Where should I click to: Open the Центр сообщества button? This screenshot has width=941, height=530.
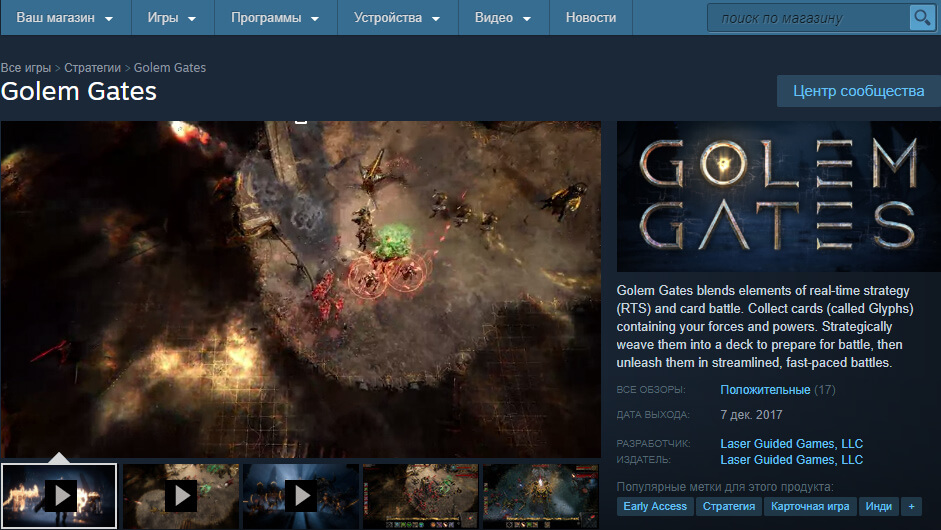tap(858, 91)
